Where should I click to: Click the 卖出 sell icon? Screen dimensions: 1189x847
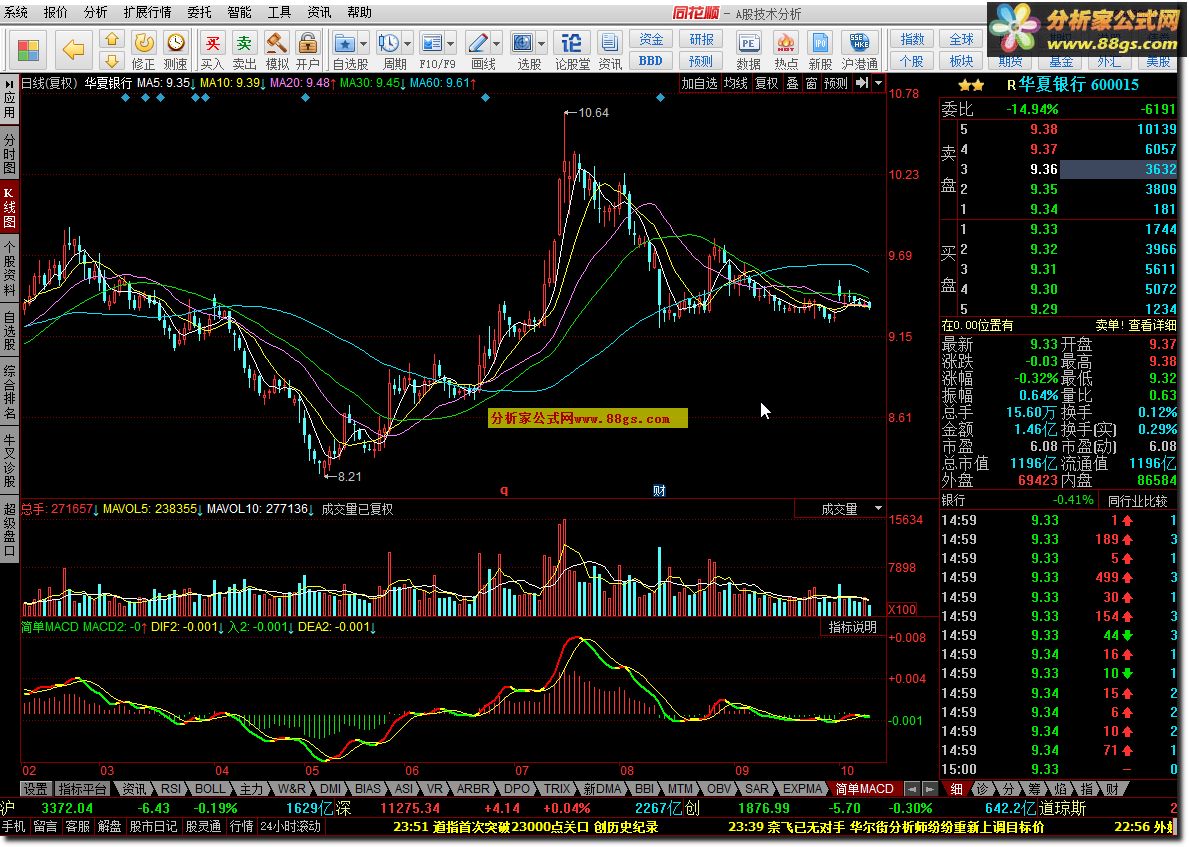(243, 51)
